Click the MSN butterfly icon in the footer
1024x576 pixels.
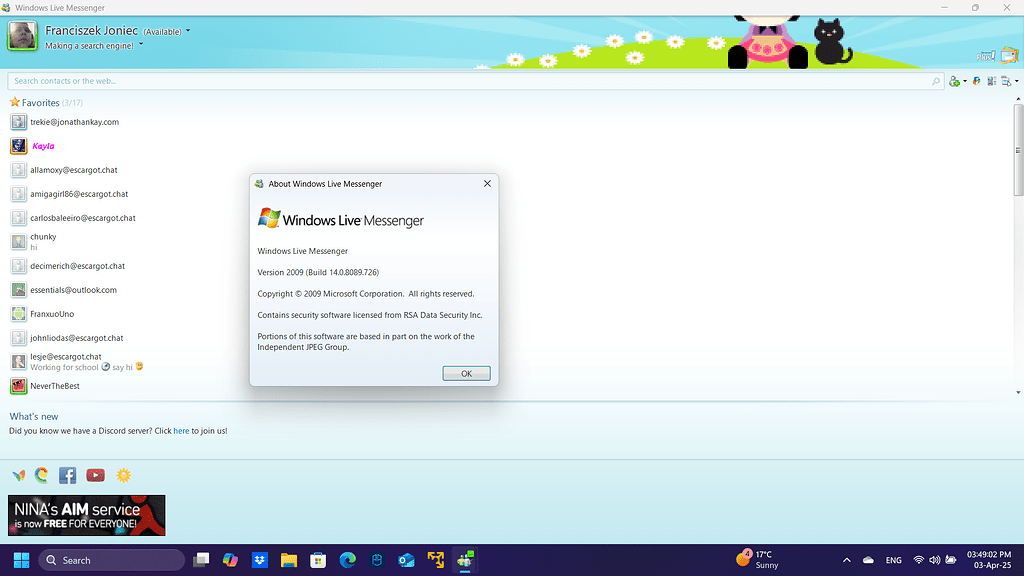[x=17, y=475]
